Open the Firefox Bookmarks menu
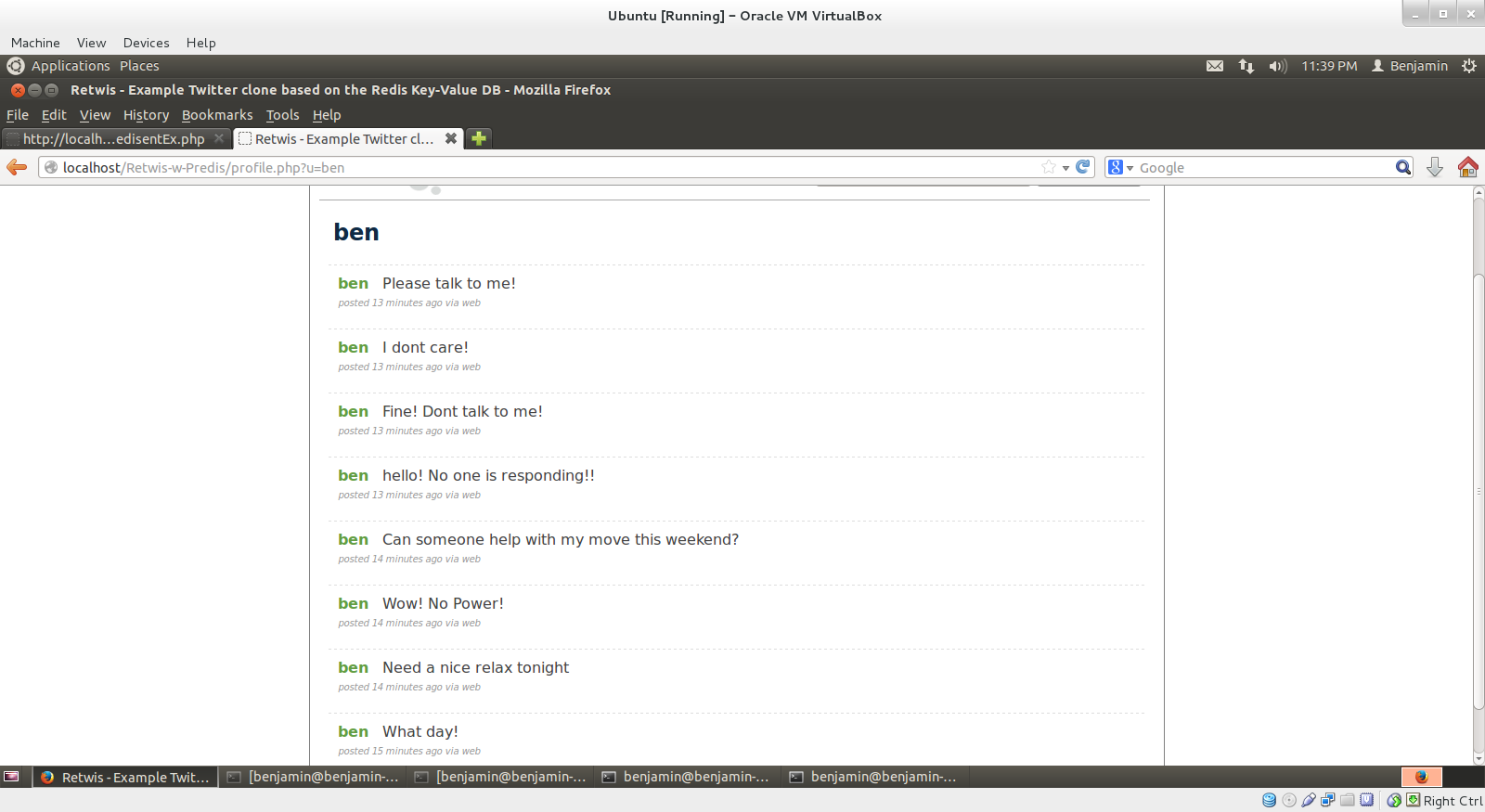Image resolution: width=1485 pixels, height=812 pixels. point(217,115)
